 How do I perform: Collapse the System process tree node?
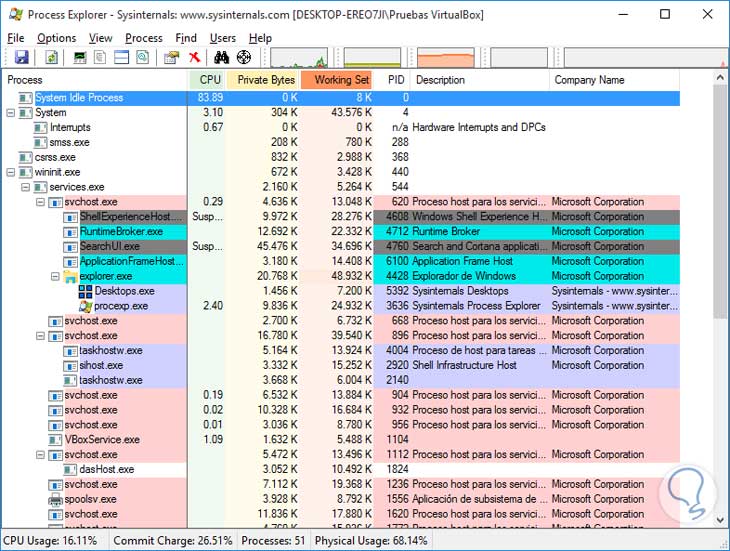point(11,113)
